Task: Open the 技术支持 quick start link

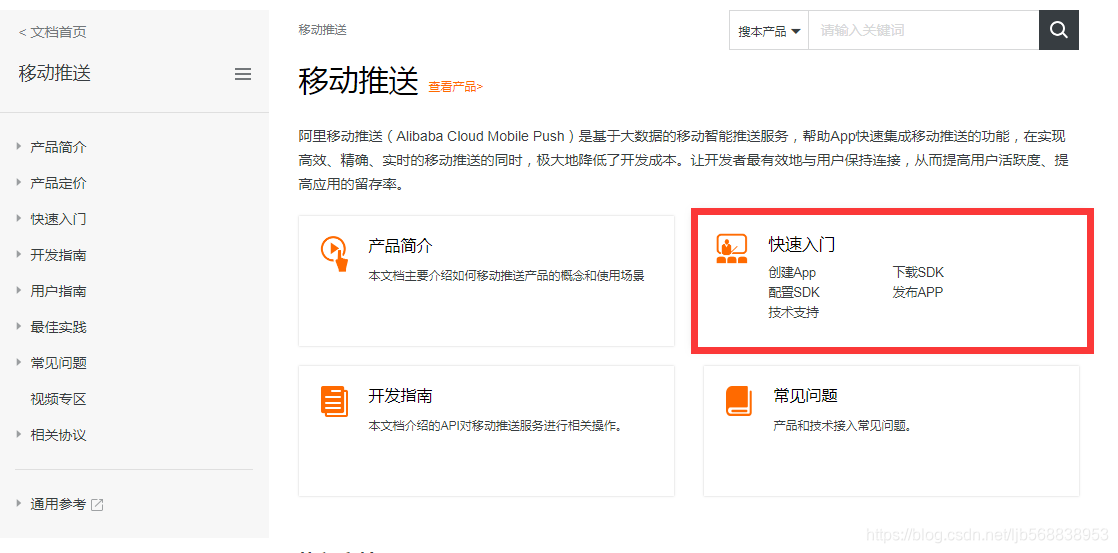Action: pos(794,312)
